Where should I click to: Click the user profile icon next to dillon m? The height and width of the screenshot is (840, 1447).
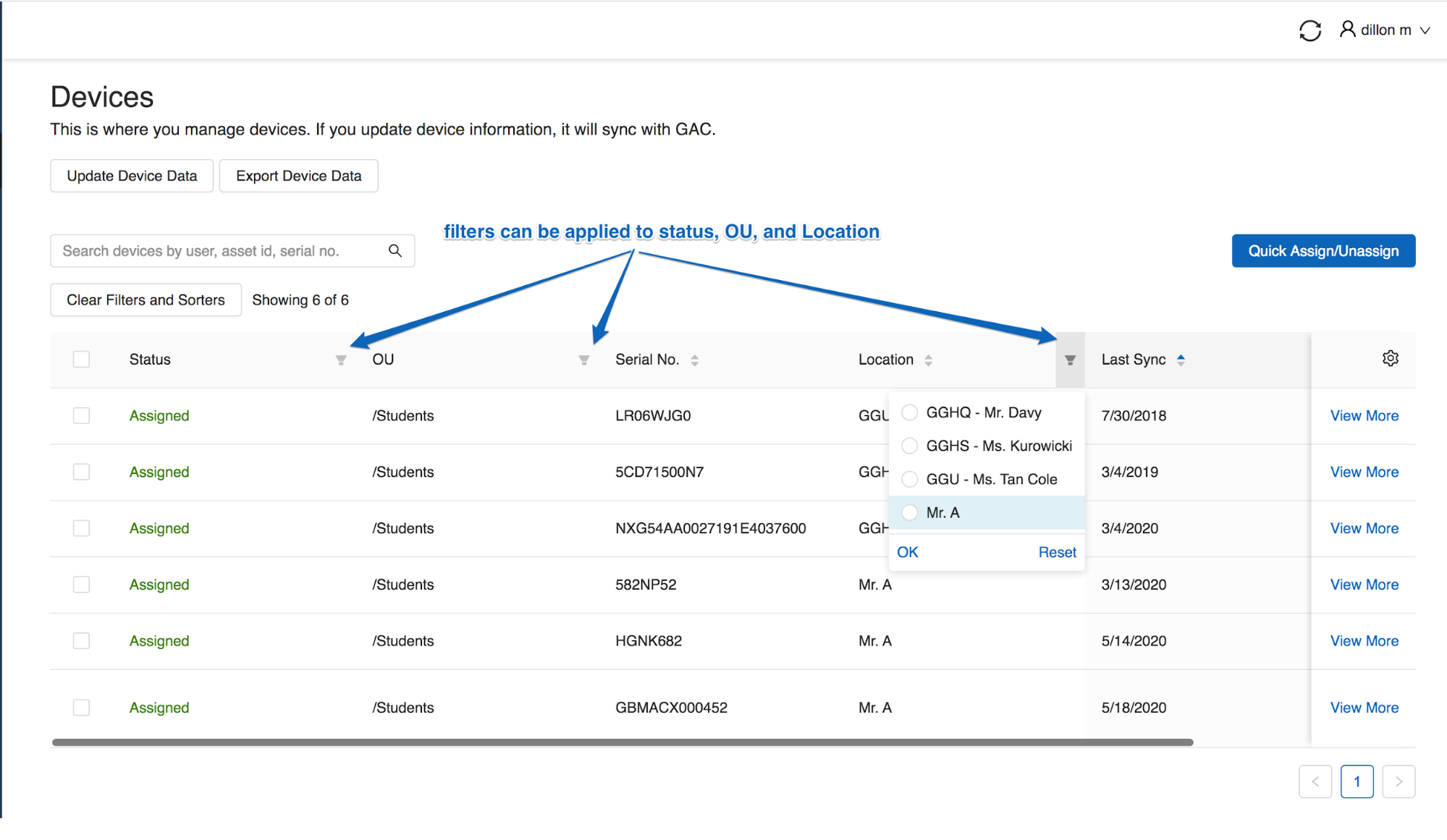(x=1347, y=30)
